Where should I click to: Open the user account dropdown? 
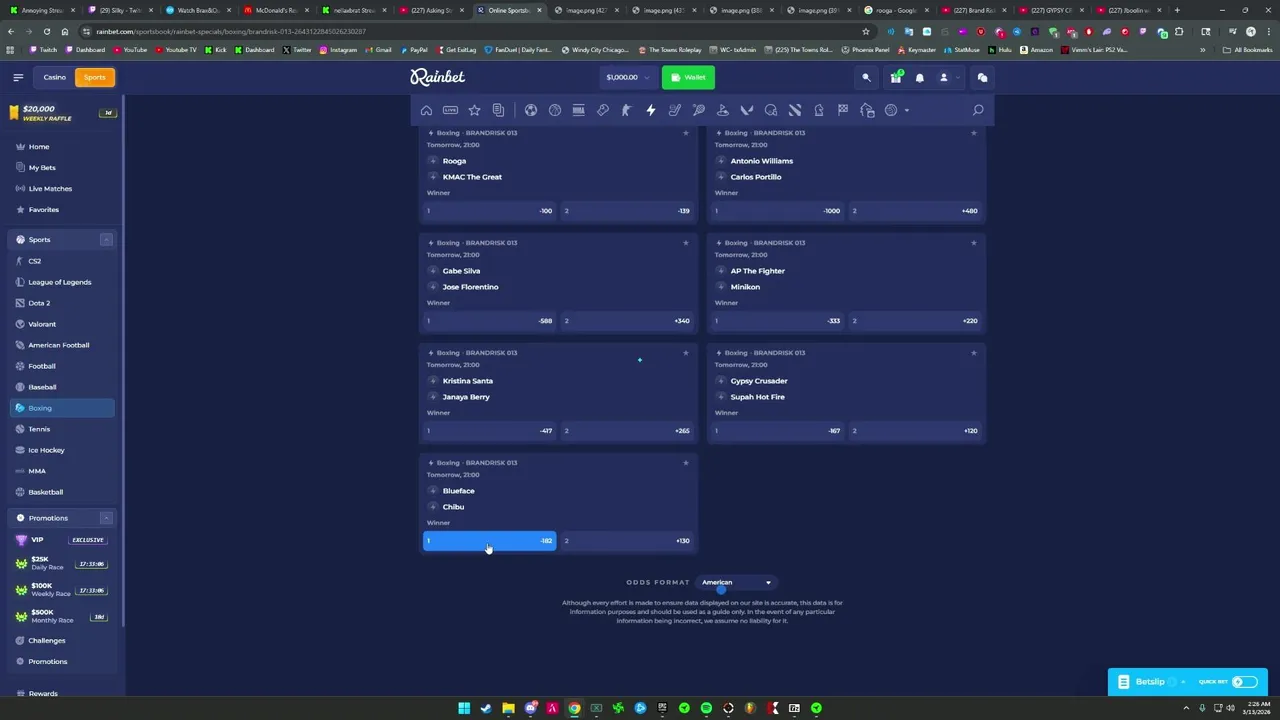(x=947, y=77)
